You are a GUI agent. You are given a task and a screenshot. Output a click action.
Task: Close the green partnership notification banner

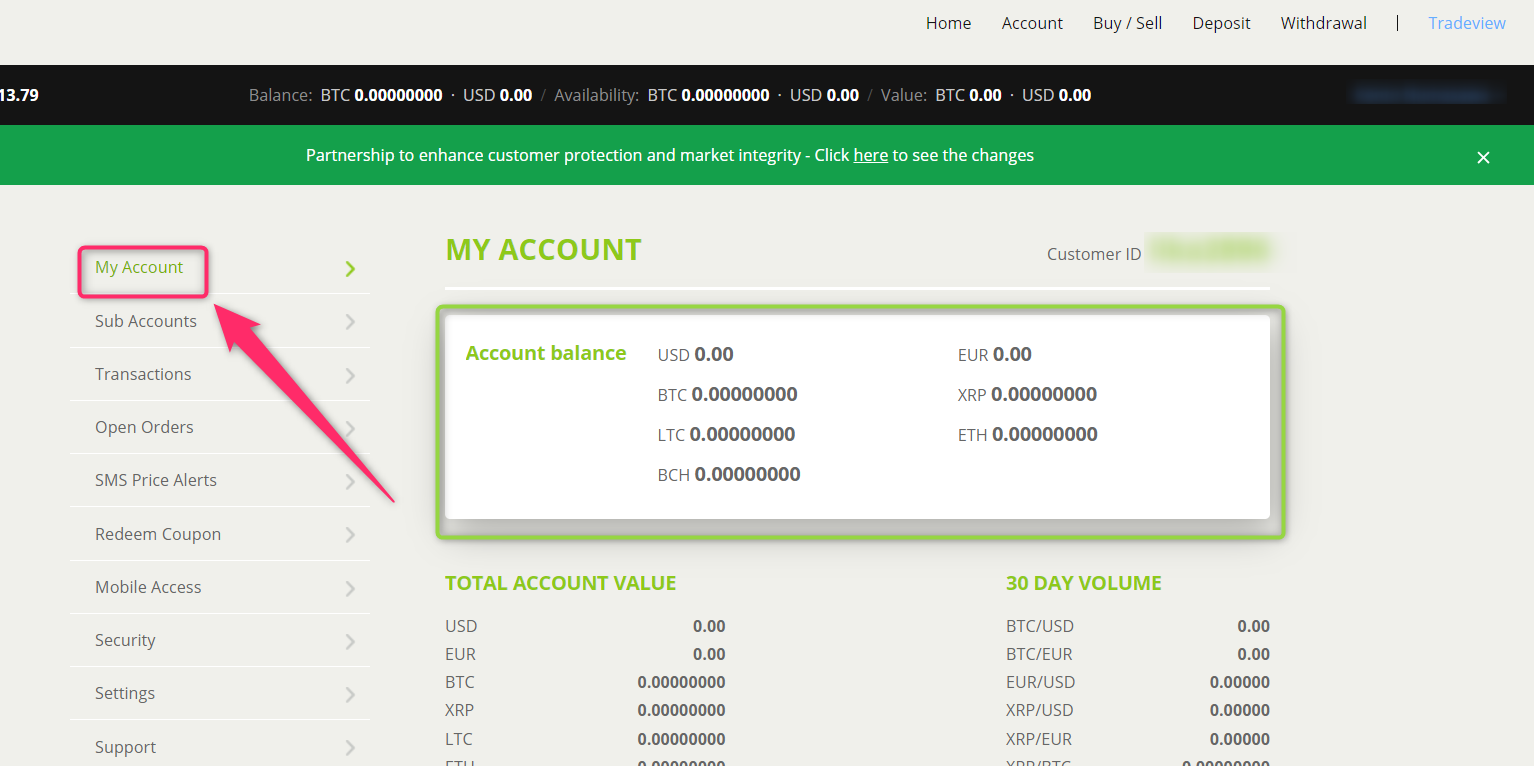1483,157
